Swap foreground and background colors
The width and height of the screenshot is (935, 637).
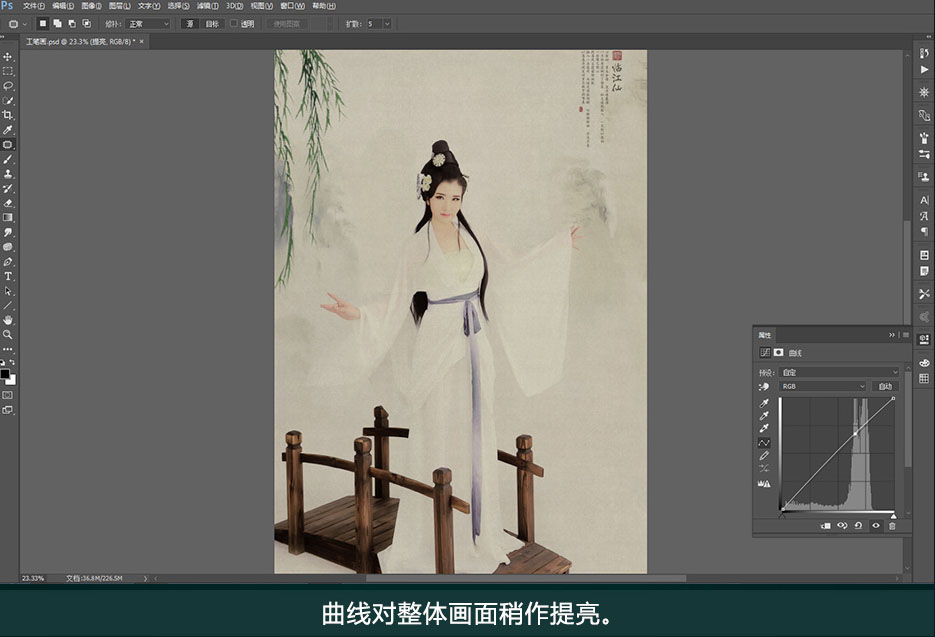coord(13,362)
